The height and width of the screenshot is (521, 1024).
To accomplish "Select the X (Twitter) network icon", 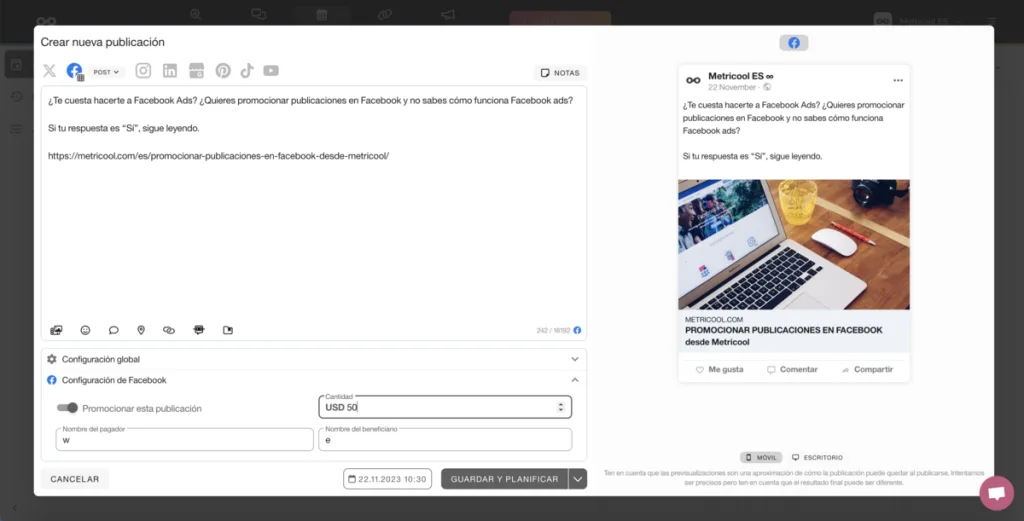I will coord(50,71).
